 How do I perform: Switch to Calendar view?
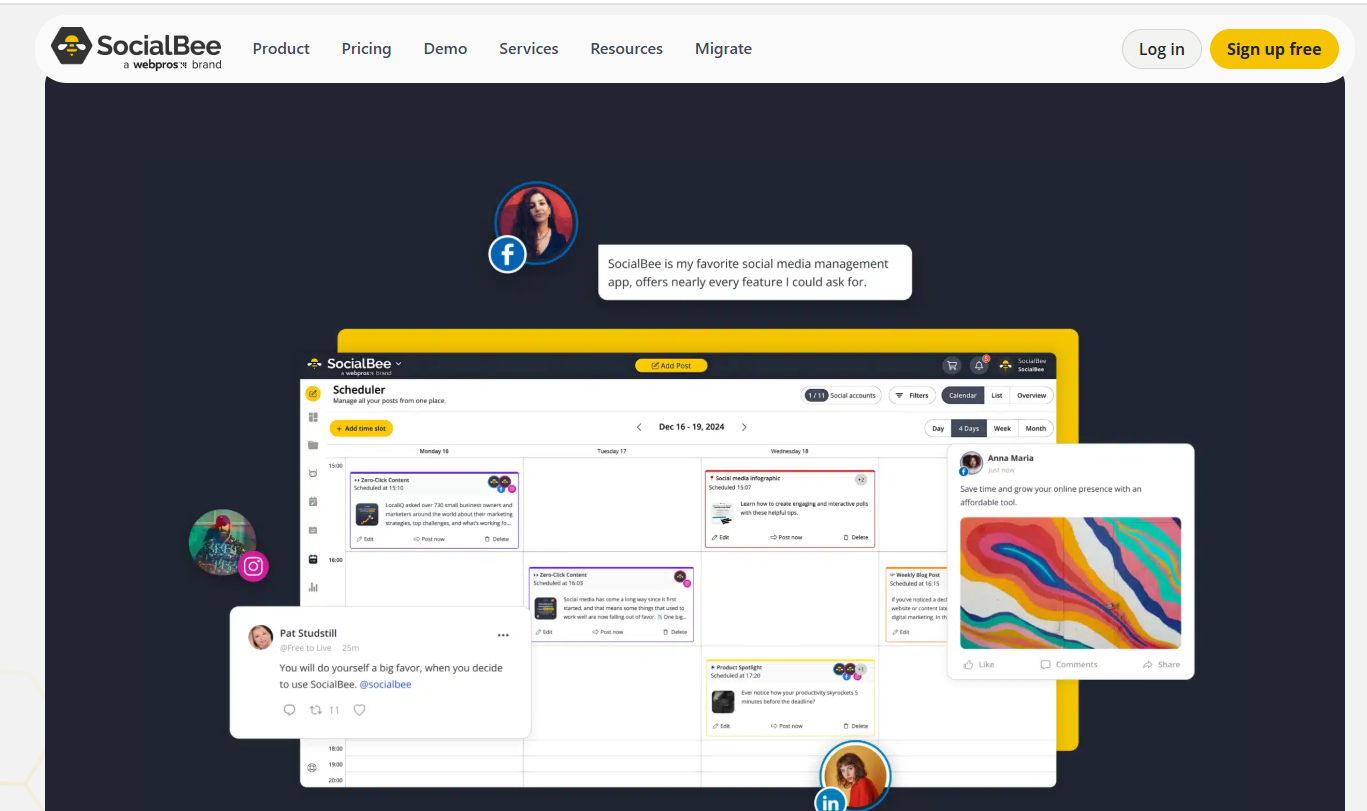click(963, 396)
